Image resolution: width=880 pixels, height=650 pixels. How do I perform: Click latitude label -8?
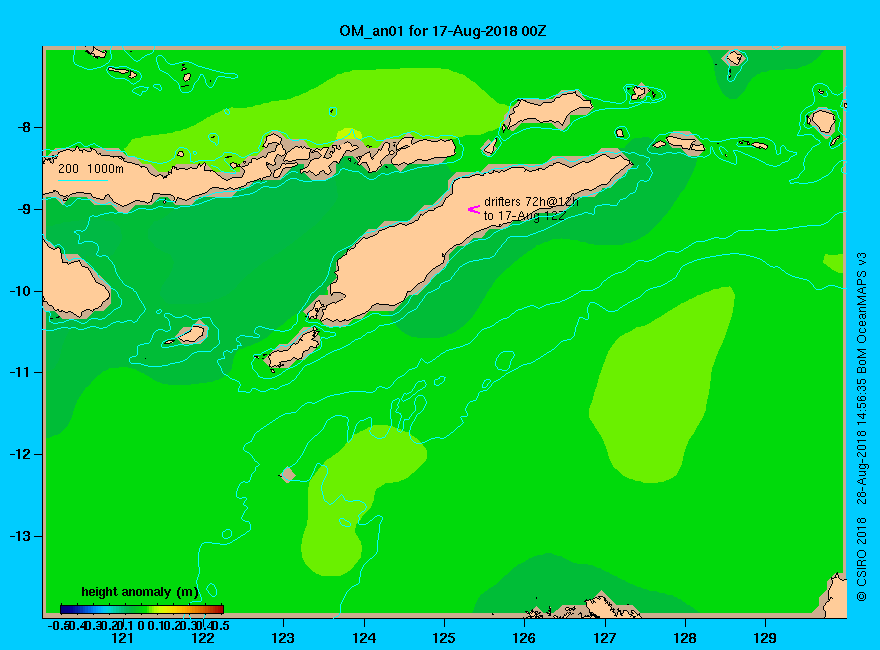click(x=24, y=127)
